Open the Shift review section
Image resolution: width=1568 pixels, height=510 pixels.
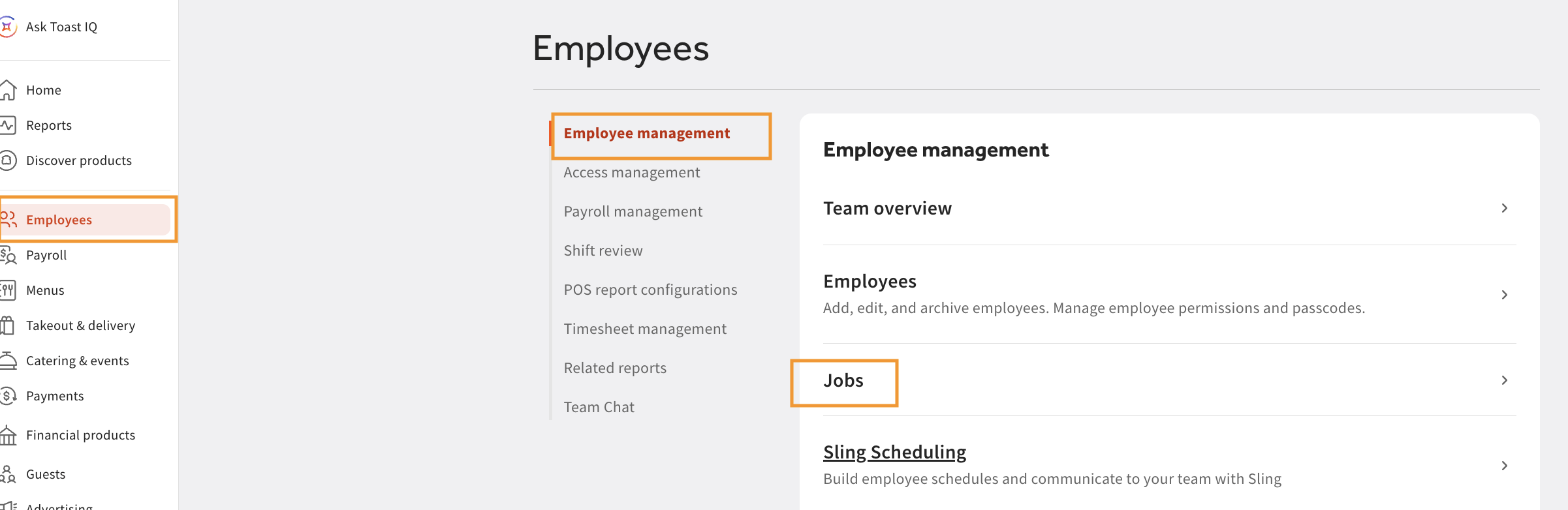pyautogui.click(x=603, y=251)
